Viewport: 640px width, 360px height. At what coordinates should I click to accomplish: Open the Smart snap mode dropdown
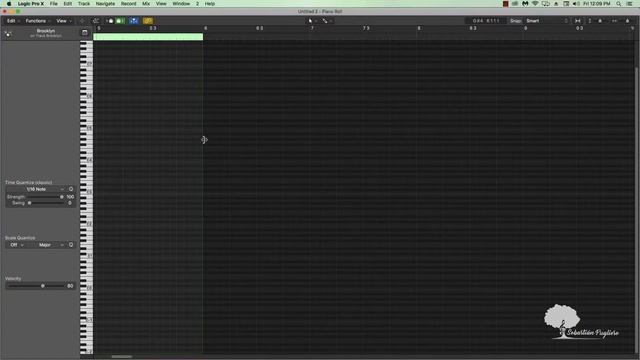[x=547, y=21]
